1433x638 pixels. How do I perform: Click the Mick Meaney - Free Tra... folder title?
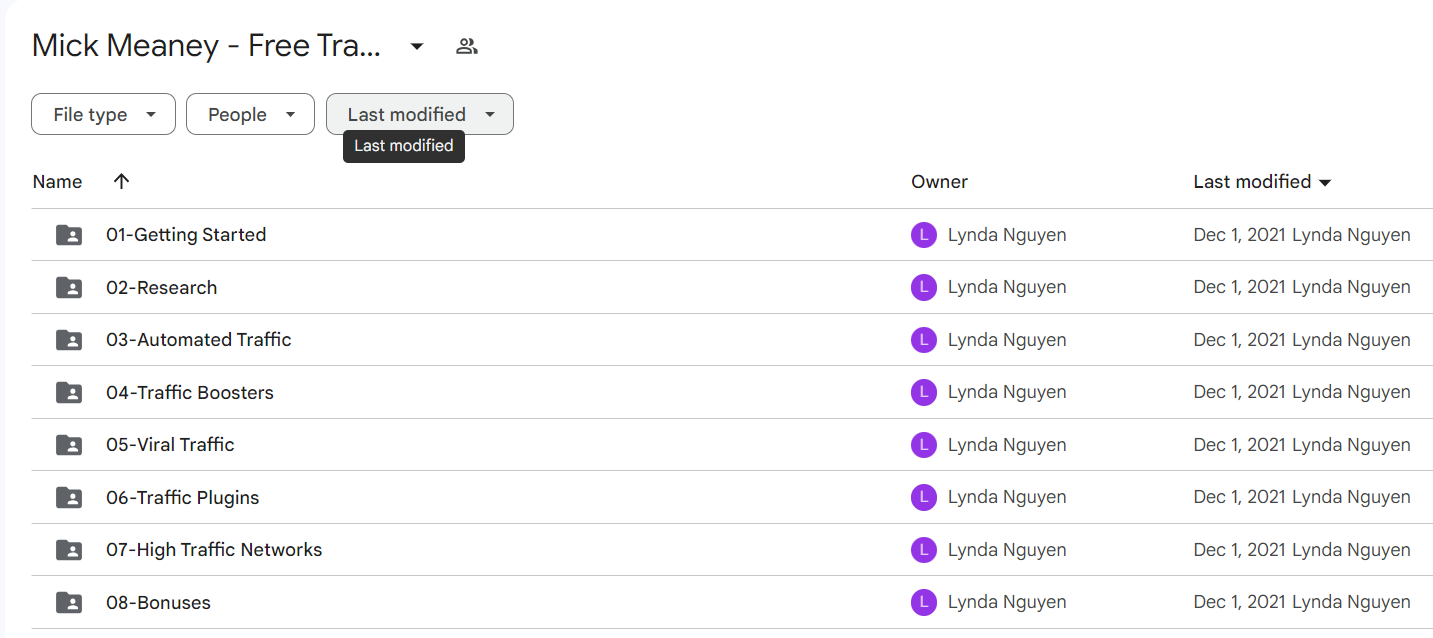click(207, 46)
